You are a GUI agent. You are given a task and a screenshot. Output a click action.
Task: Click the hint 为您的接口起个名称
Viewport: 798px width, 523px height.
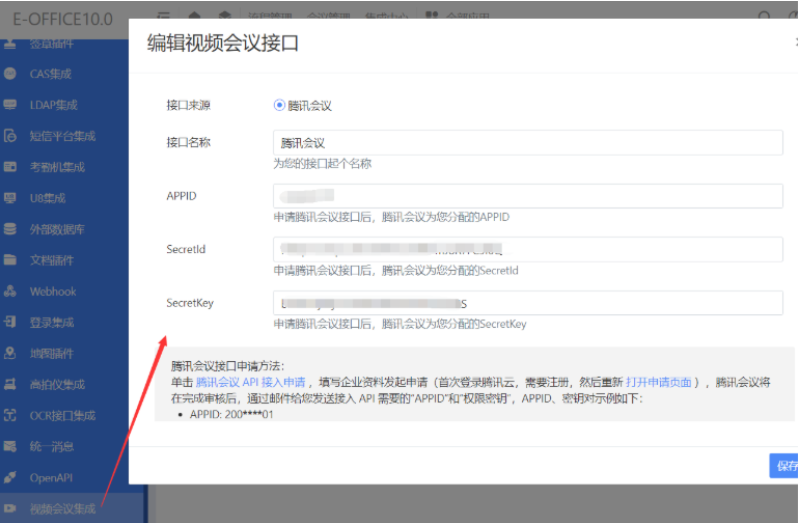322,164
